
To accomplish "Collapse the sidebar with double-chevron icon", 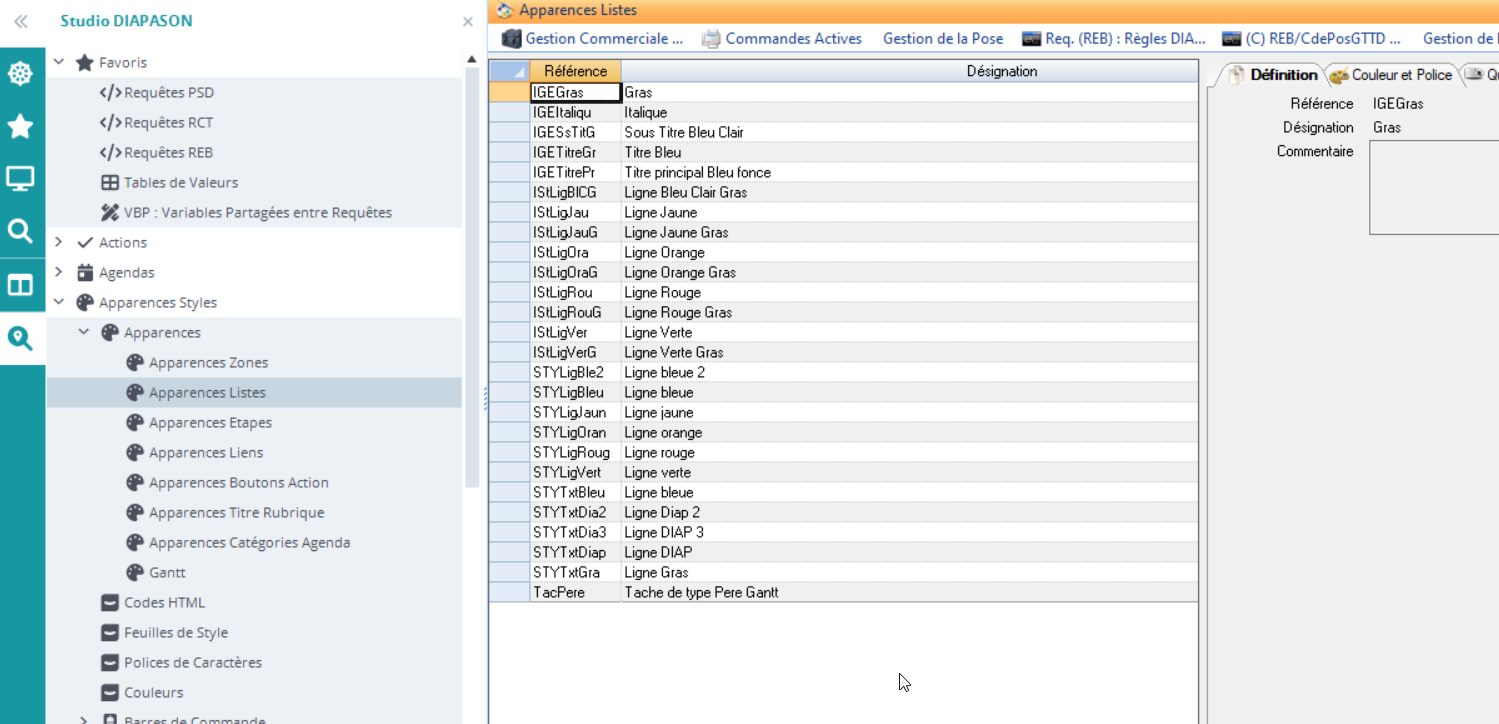I will coord(20,21).
